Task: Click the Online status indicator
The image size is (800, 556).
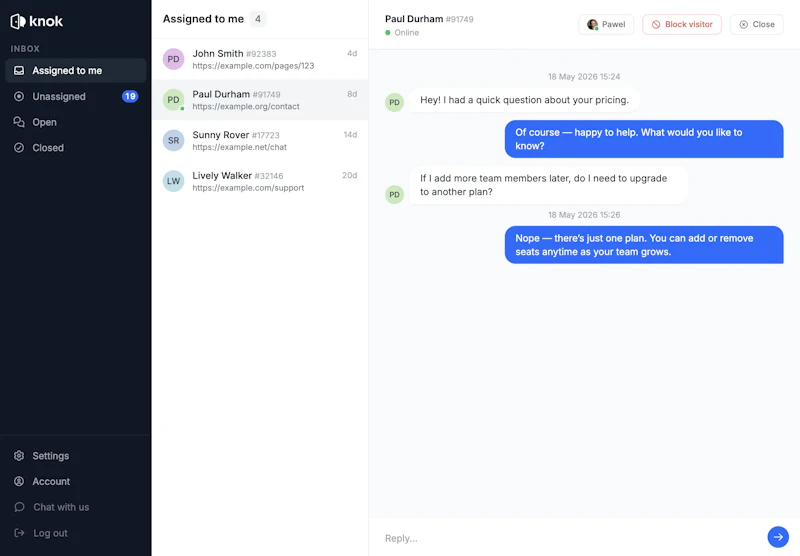Action: (x=402, y=33)
